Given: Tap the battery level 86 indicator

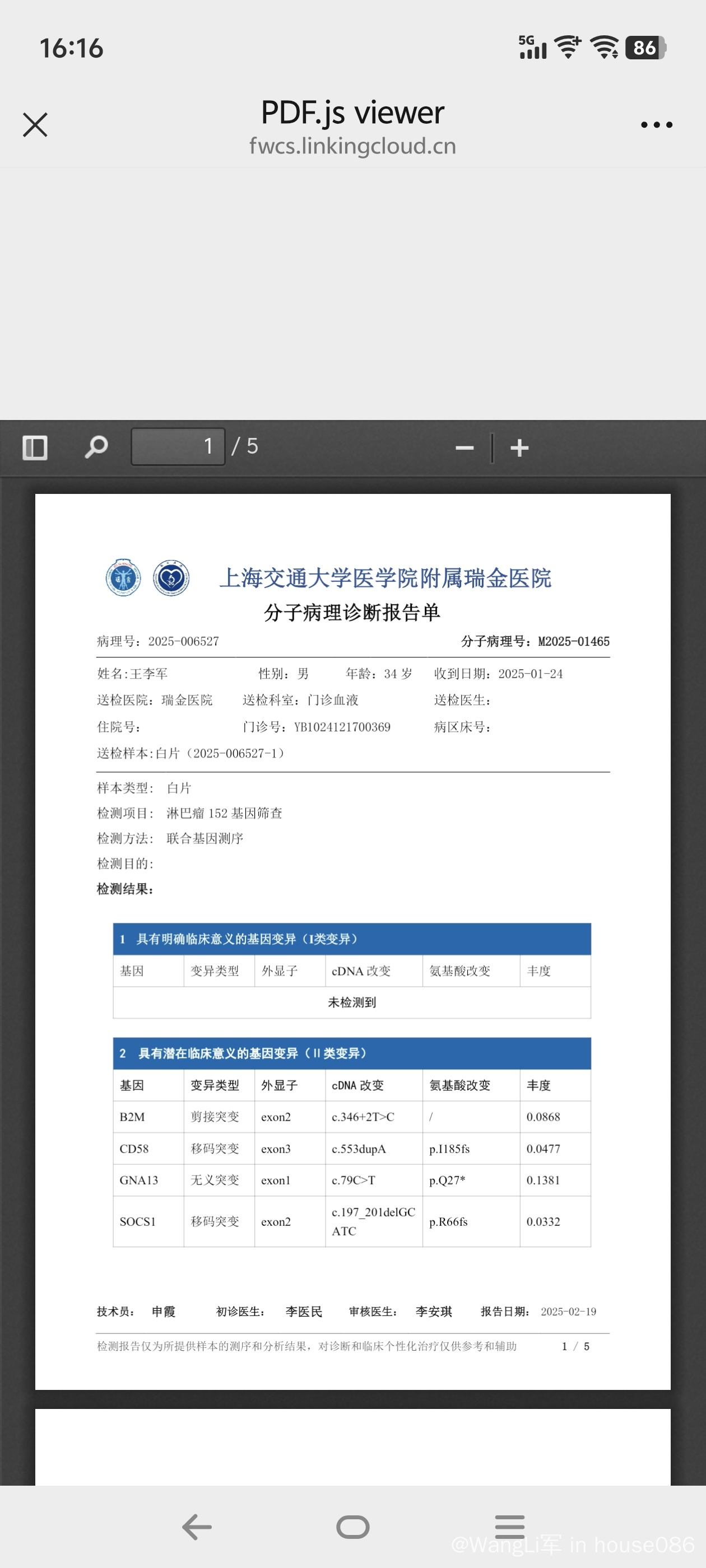Looking at the screenshot, I should click(645, 48).
